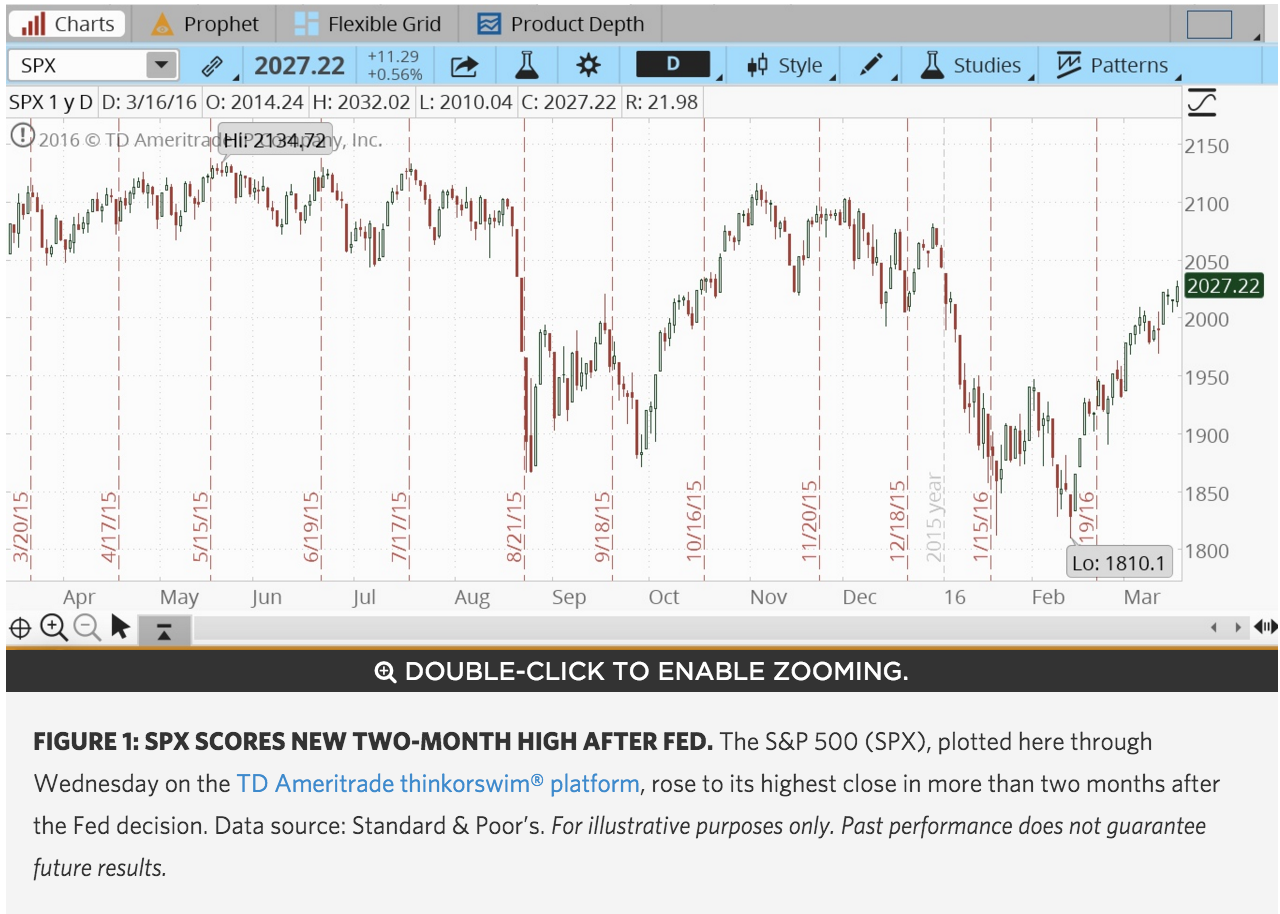This screenshot has height=914, width=1280.
Task: Click the collapse arrow button beside the pointer
Action: coord(164,630)
